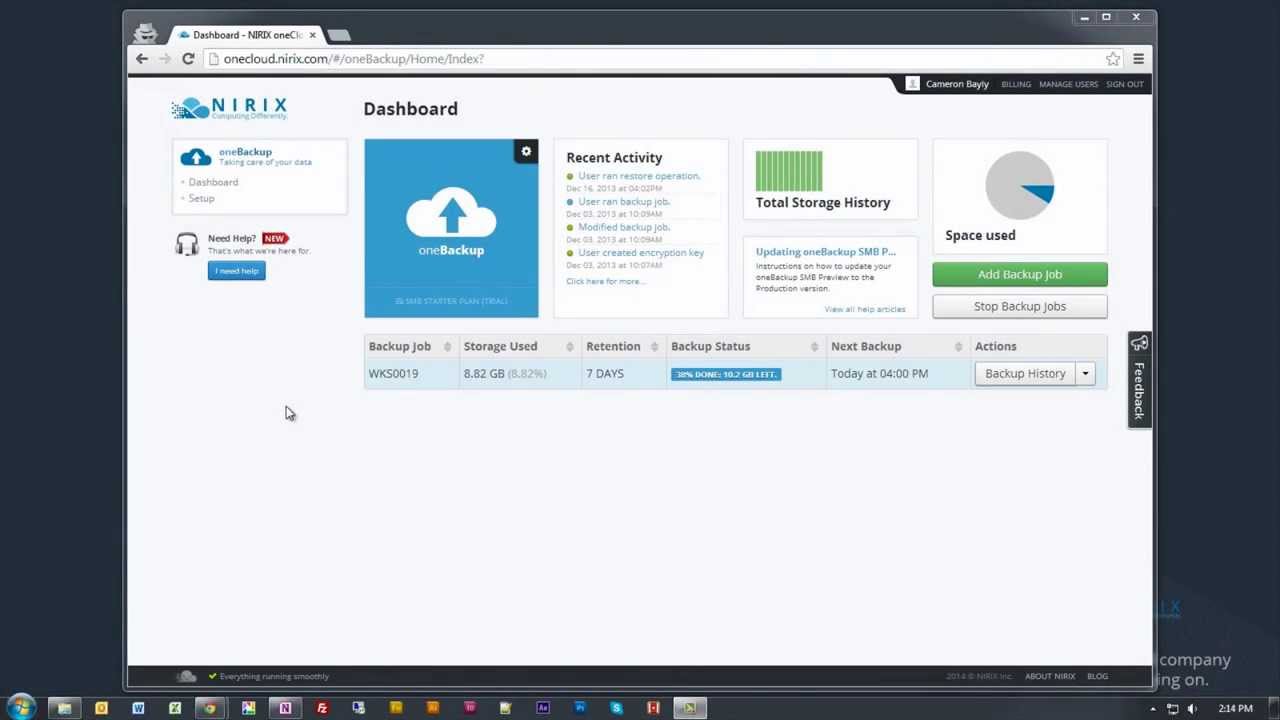Open Excel from the taskbar

[175, 708]
